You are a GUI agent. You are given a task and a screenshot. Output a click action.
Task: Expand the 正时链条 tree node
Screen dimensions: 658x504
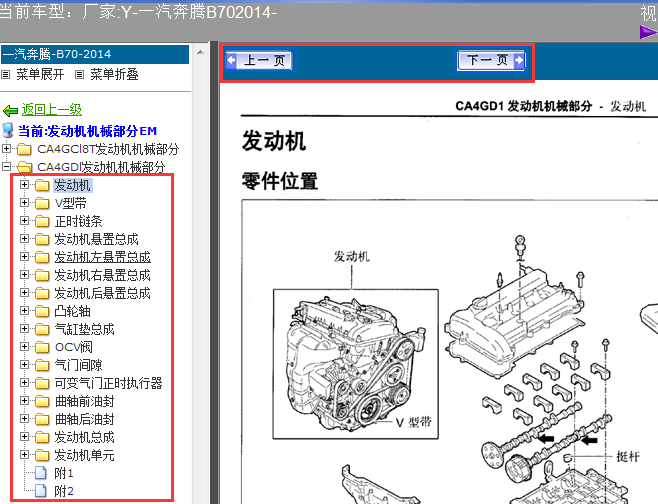tap(24, 220)
